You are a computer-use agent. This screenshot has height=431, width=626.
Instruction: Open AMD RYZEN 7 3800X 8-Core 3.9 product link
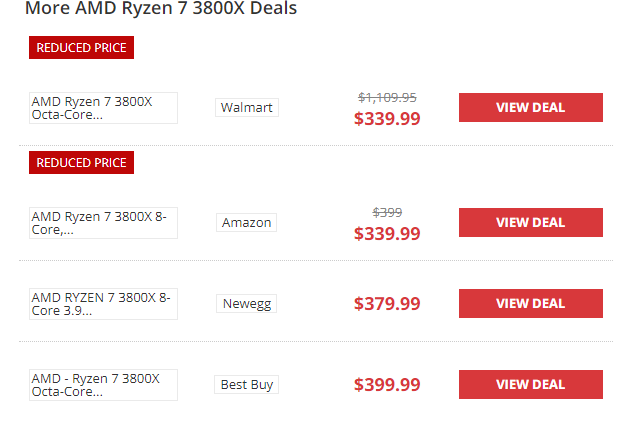[x=104, y=304]
